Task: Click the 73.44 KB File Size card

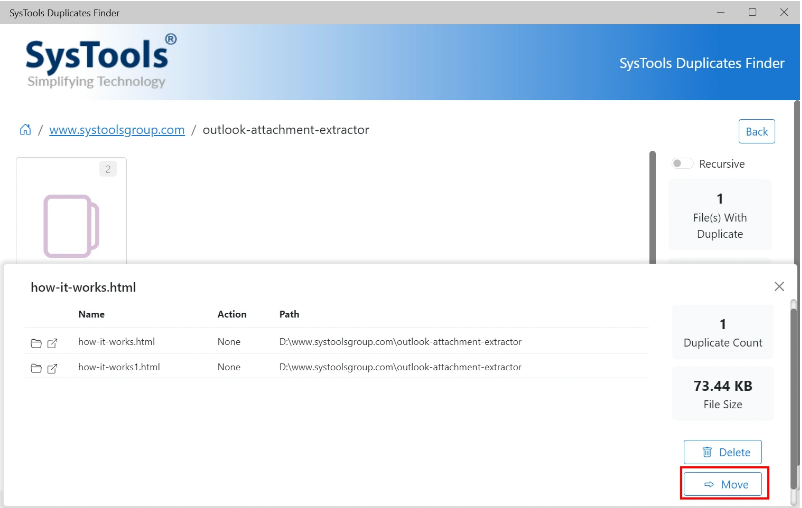Action: [x=723, y=393]
